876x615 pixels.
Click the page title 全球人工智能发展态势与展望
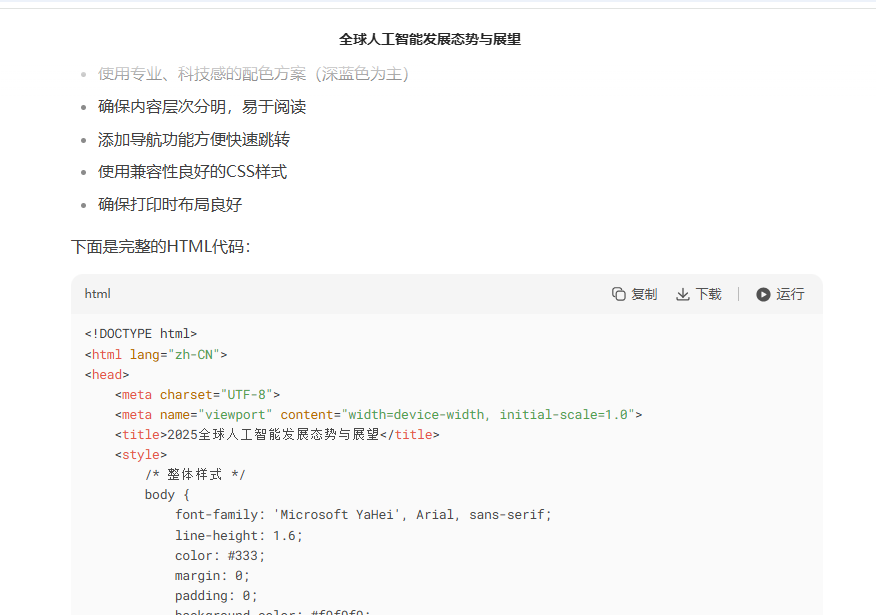click(x=430, y=40)
